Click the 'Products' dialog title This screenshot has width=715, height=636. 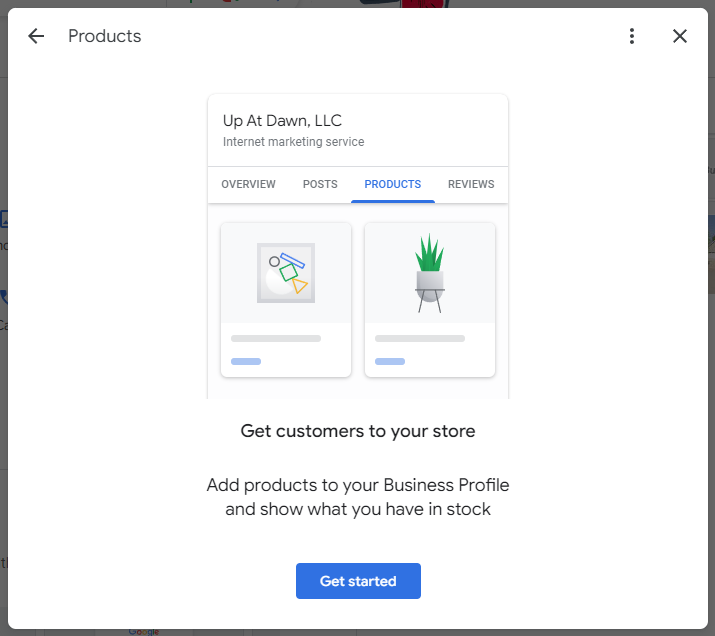[x=105, y=36]
